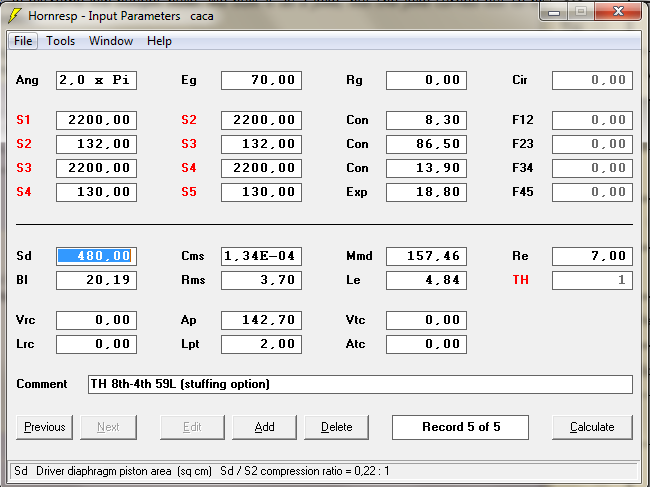The height and width of the screenshot is (487, 650).
Task: Click the Hornresp lightning bolt title icon
Action: (x=15, y=16)
